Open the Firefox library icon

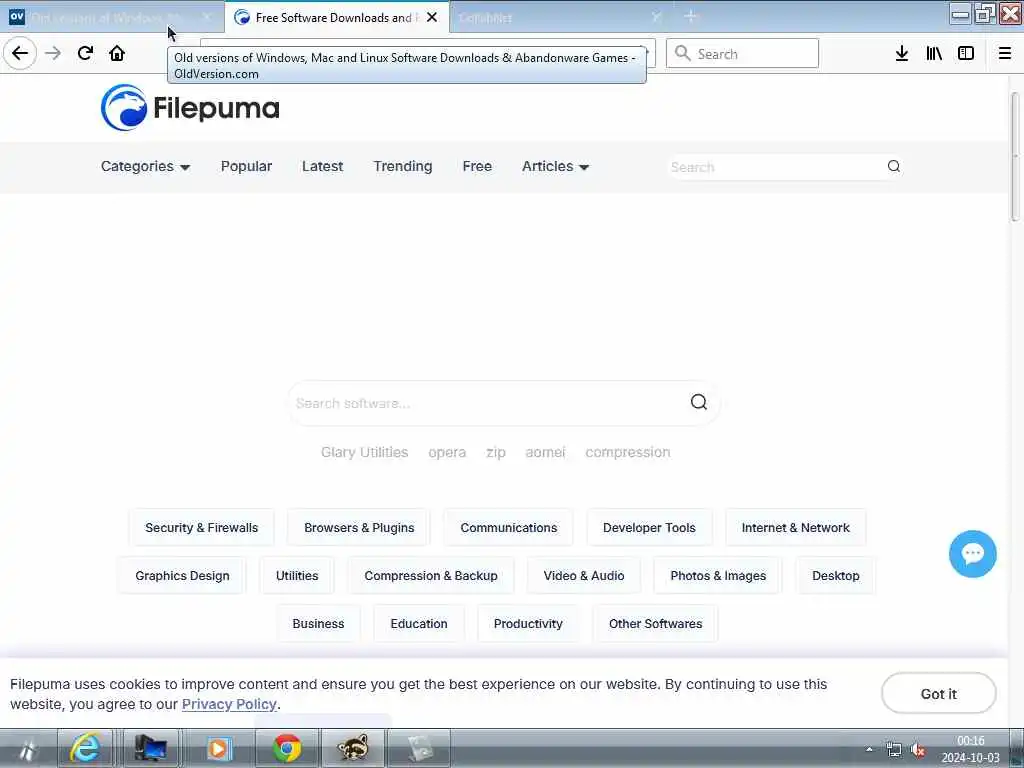pyautogui.click(x=934, y=54)
